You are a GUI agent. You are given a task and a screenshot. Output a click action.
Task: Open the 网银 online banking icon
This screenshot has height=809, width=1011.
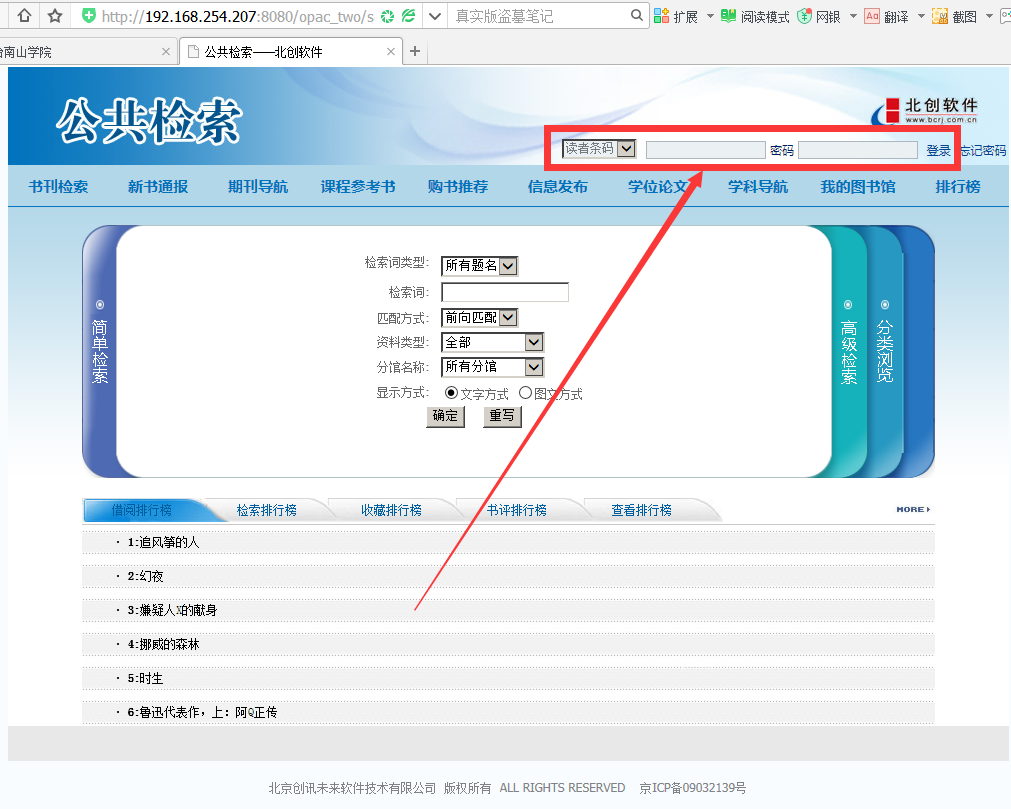coord(804,16)
